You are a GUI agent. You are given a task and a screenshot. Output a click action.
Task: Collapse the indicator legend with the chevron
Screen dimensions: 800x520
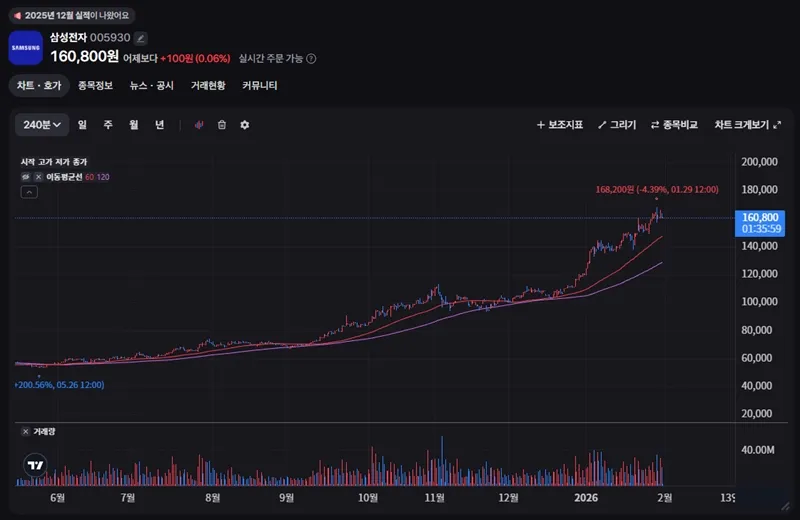(28, 193)
